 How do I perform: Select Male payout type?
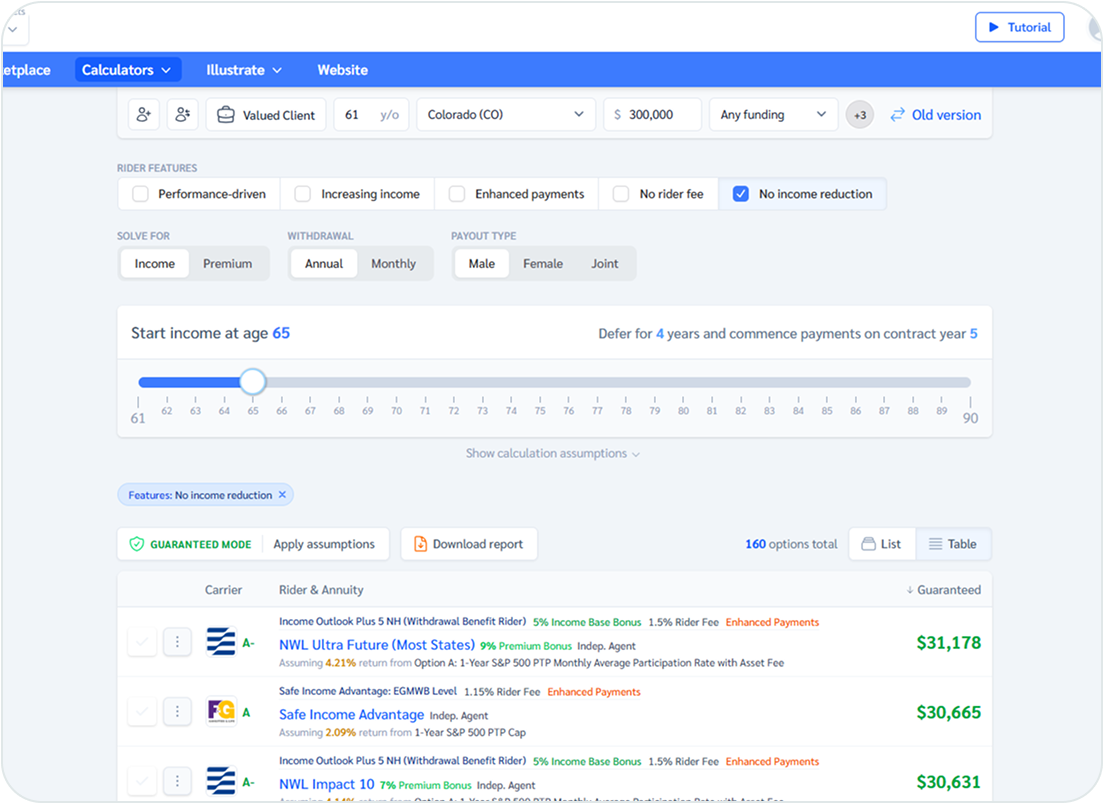point(482,264)
